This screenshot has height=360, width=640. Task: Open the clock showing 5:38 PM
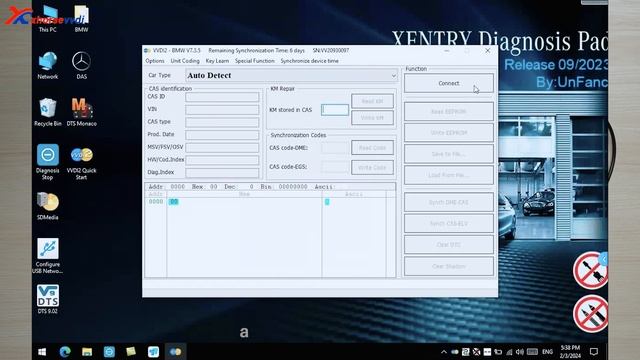point(570,352)
